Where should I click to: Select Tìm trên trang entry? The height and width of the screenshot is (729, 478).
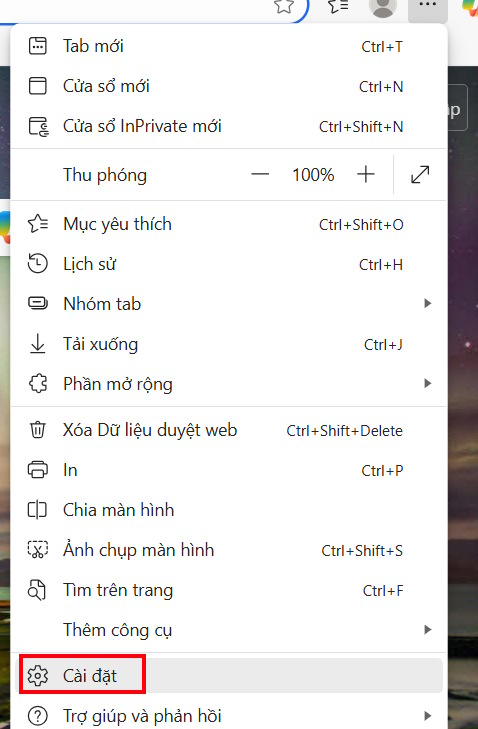pos(228,590)
